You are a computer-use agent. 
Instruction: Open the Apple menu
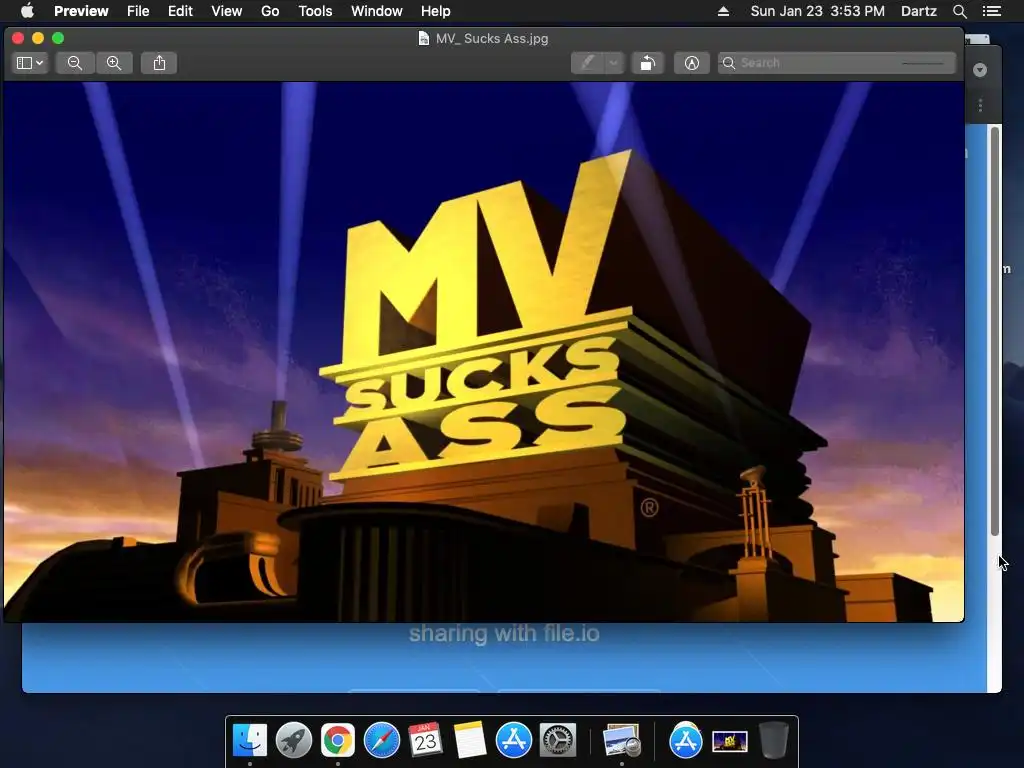(27, 11)
